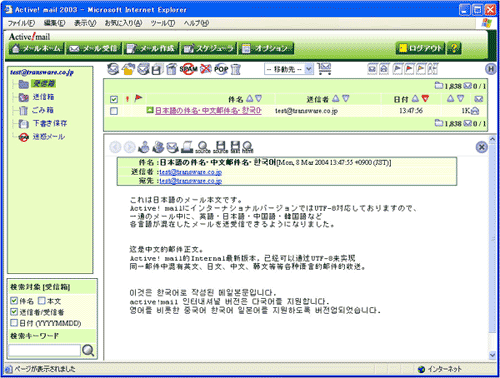500x378 pixels.
Task: Select the ごみ箱 folder
Action: (x=43, y=110)
